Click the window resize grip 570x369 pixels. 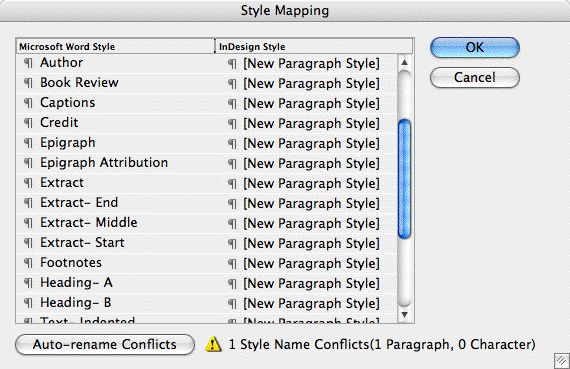(562, 361)
